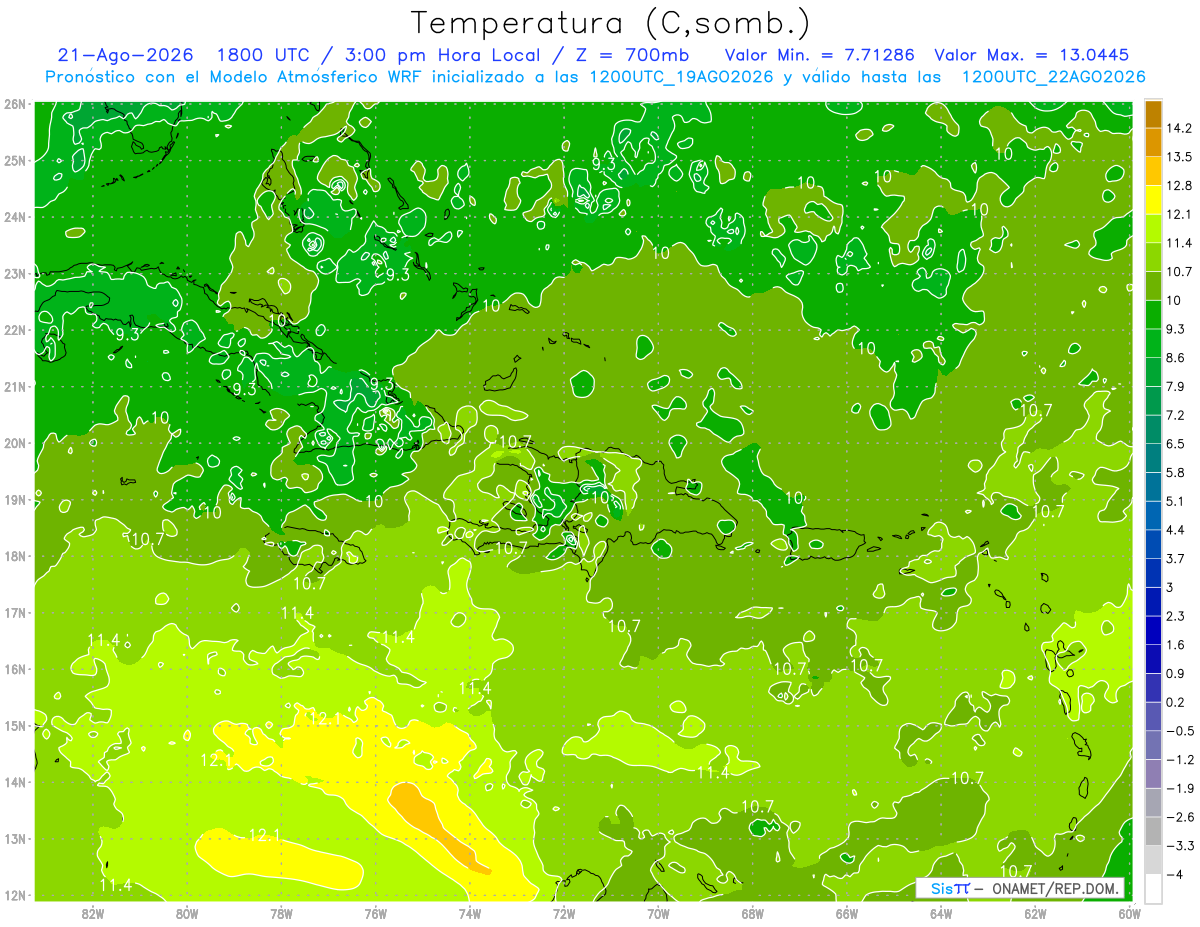1200x927 pixels.
Task: Click the latitude label "24N"
Action: [x=15, y=217]
